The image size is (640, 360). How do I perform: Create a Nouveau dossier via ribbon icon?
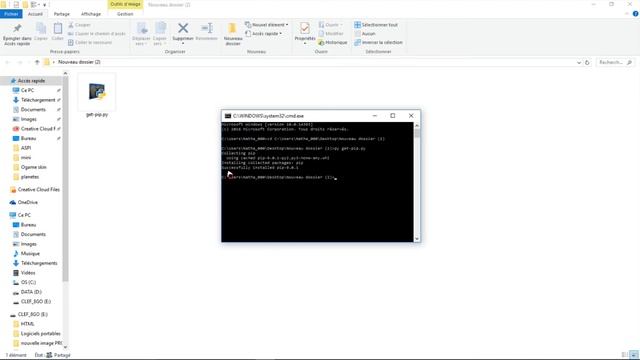(233, 29)
